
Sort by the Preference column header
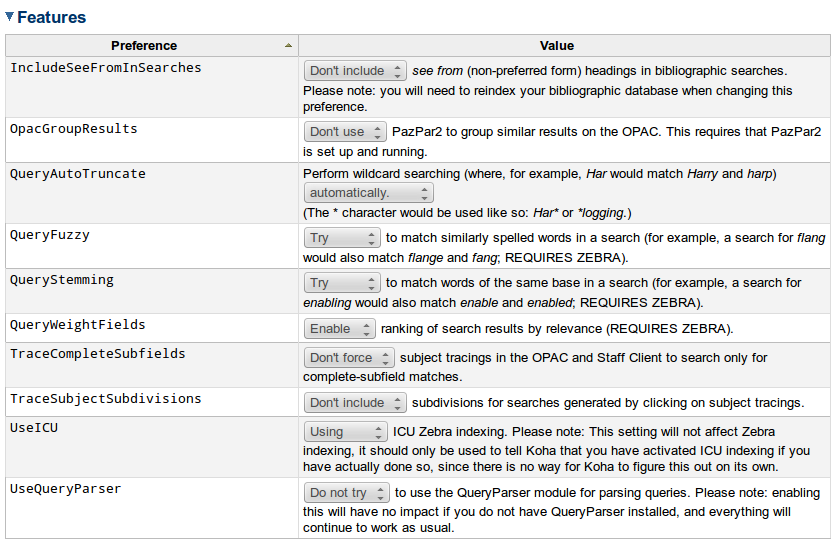click(x=144, y=46)
